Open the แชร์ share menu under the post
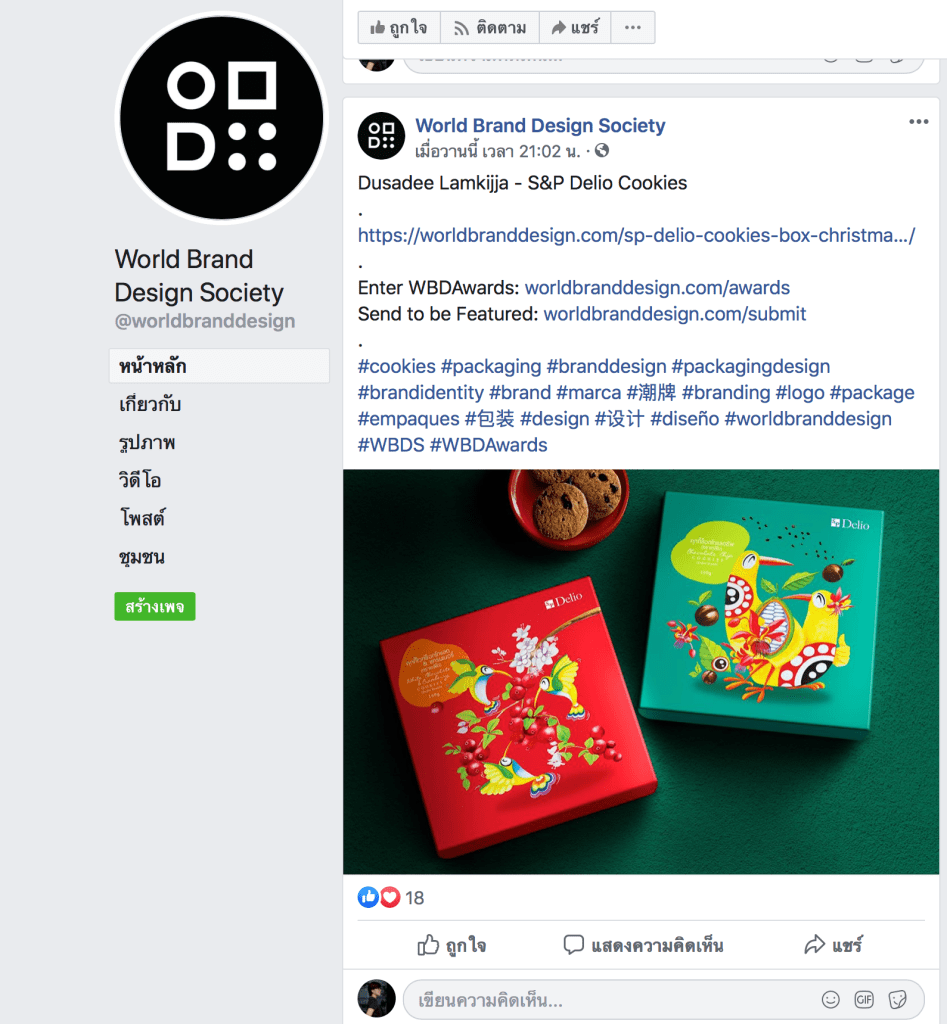Viewport: 947px width, 1024px height. point(833,945)
